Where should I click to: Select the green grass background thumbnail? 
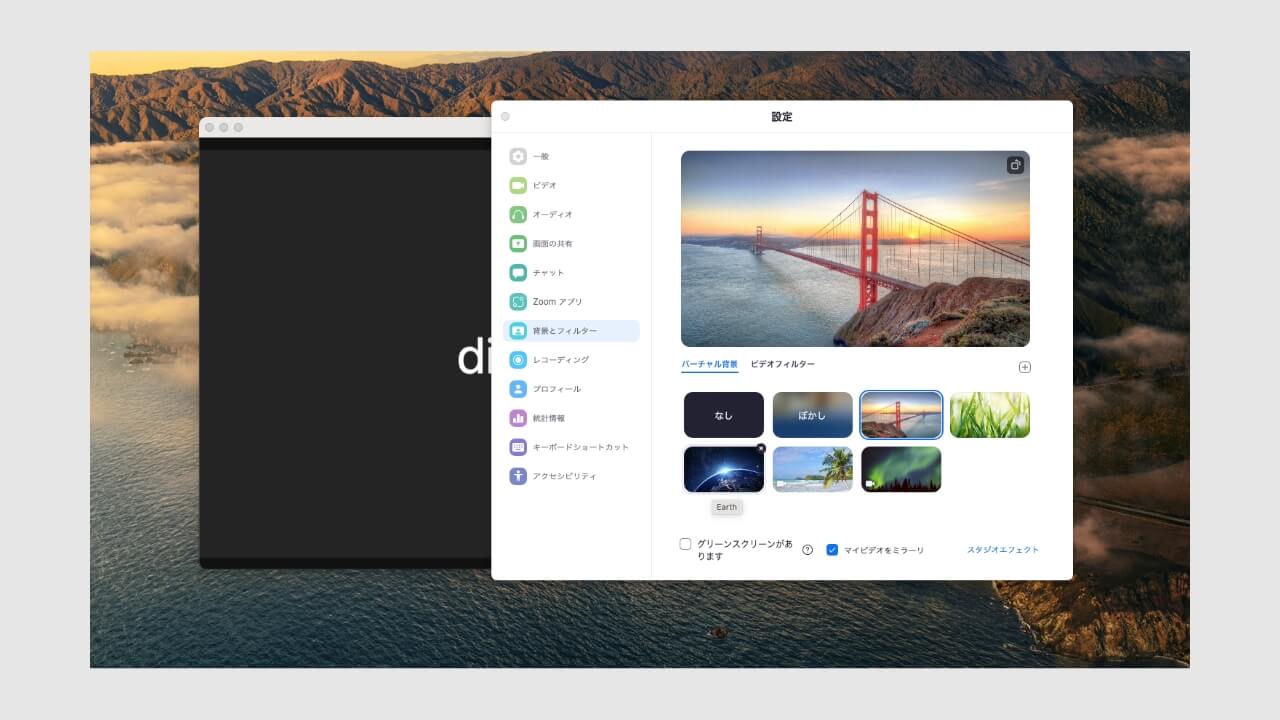tap(989, 415)
